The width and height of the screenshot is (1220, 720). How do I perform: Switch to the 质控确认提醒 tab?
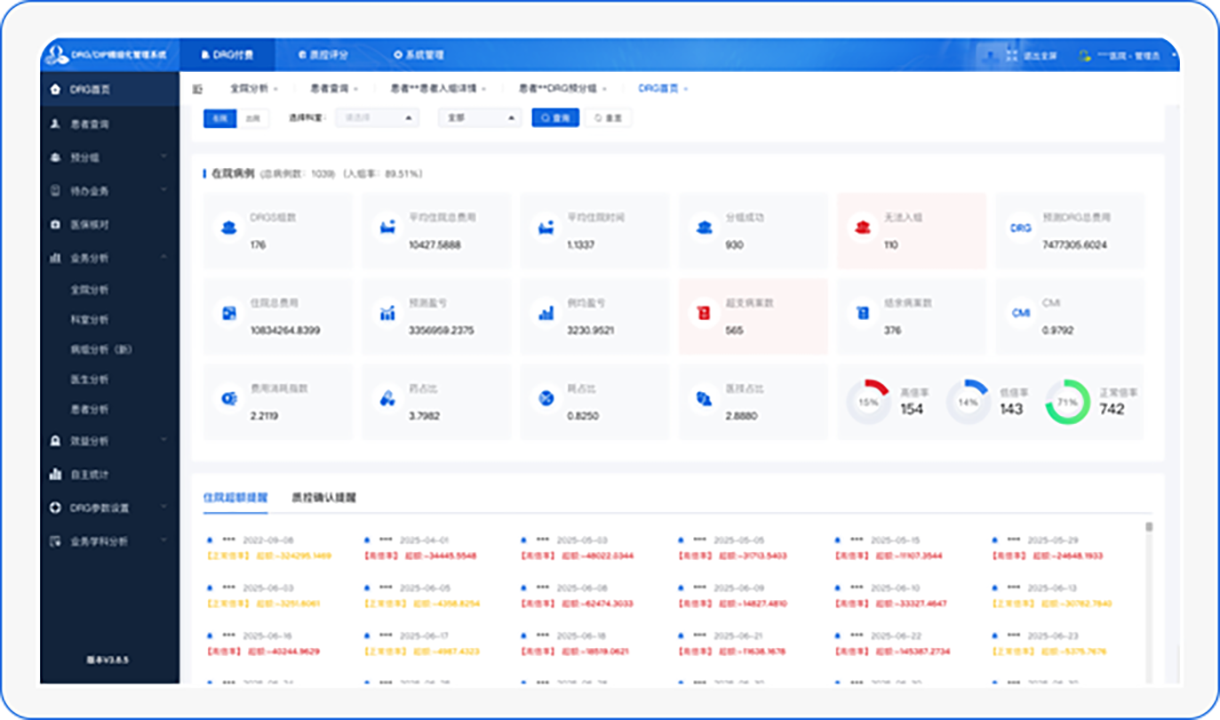coord(323,497)
